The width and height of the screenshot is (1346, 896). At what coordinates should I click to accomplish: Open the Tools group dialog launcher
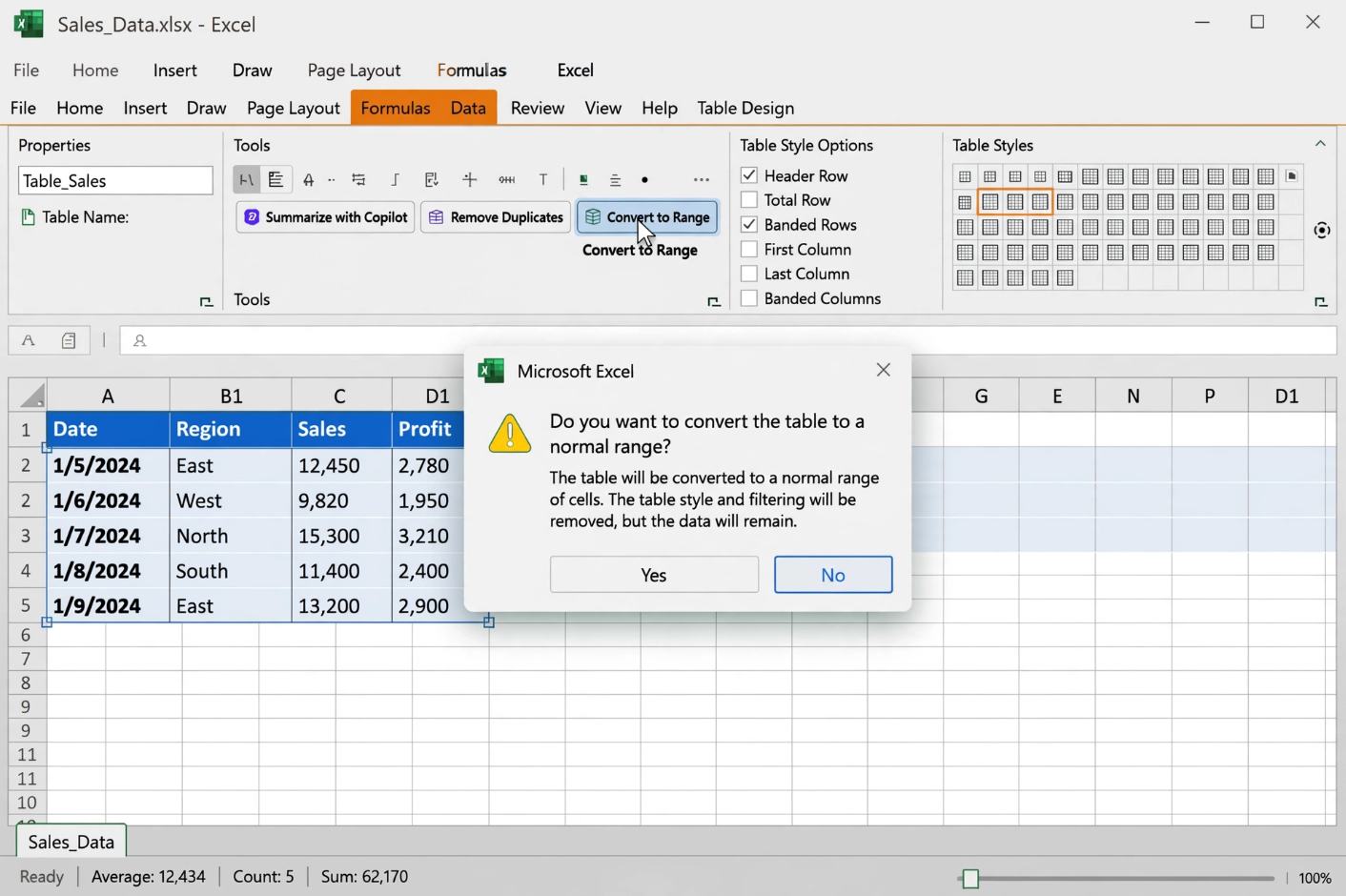(713, 302)
